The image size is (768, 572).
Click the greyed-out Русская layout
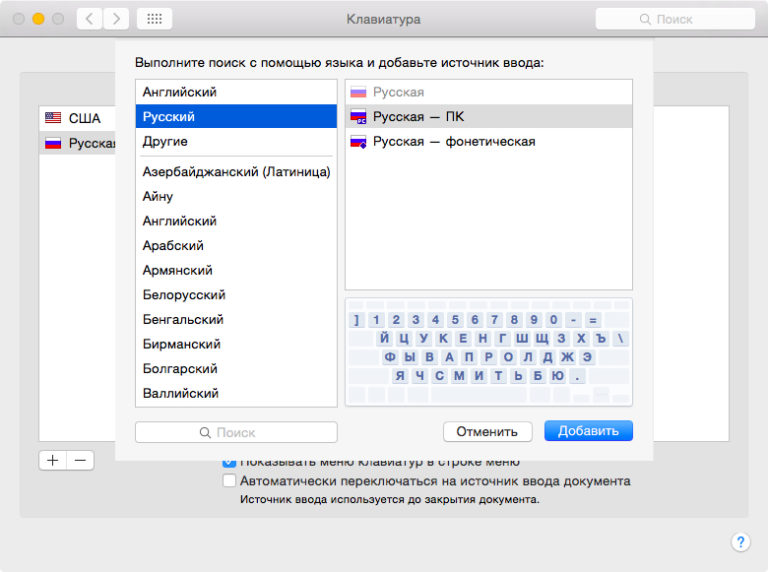(489, 92)
